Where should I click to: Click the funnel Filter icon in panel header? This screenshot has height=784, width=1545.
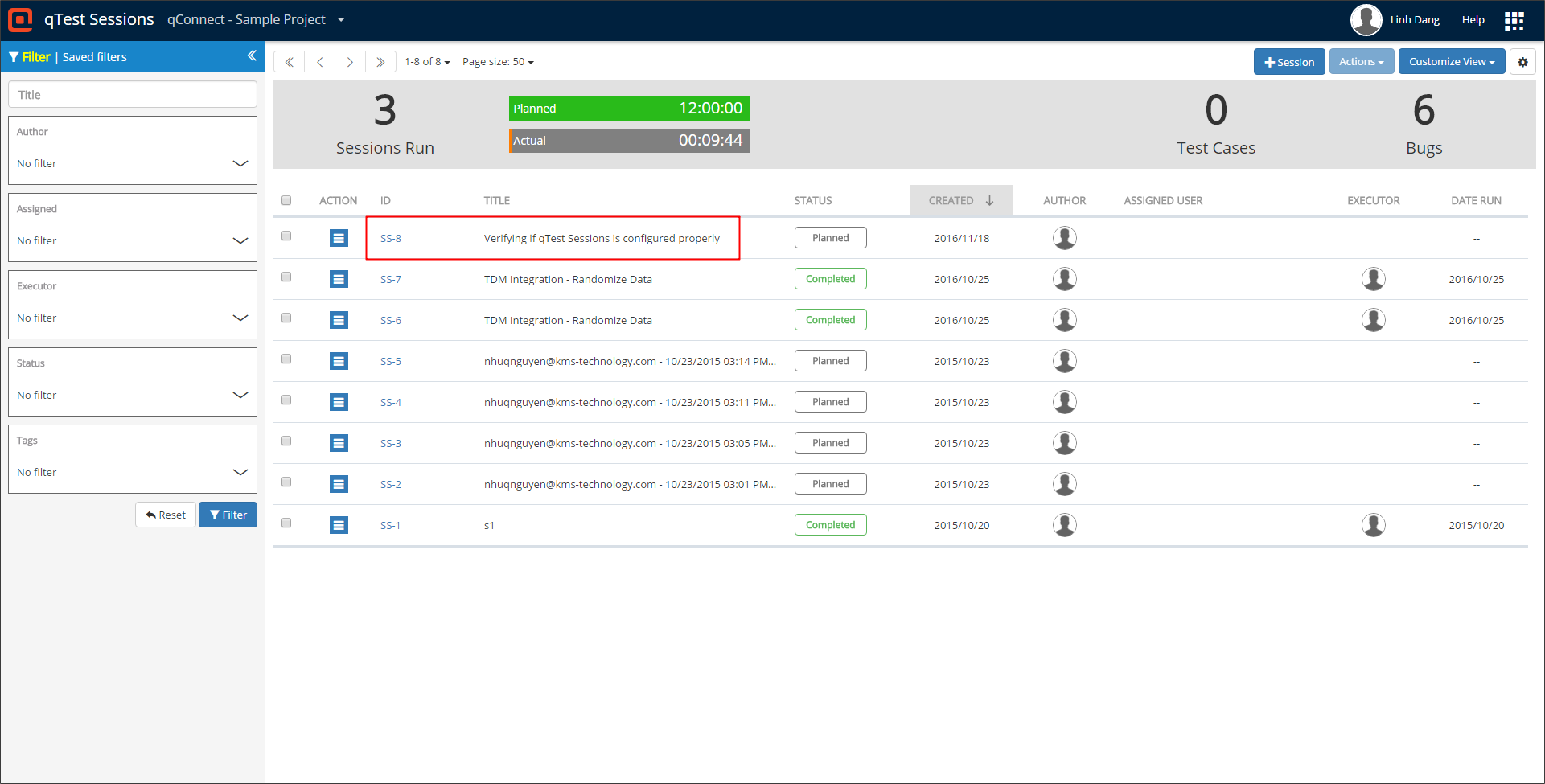click(14, 57)
